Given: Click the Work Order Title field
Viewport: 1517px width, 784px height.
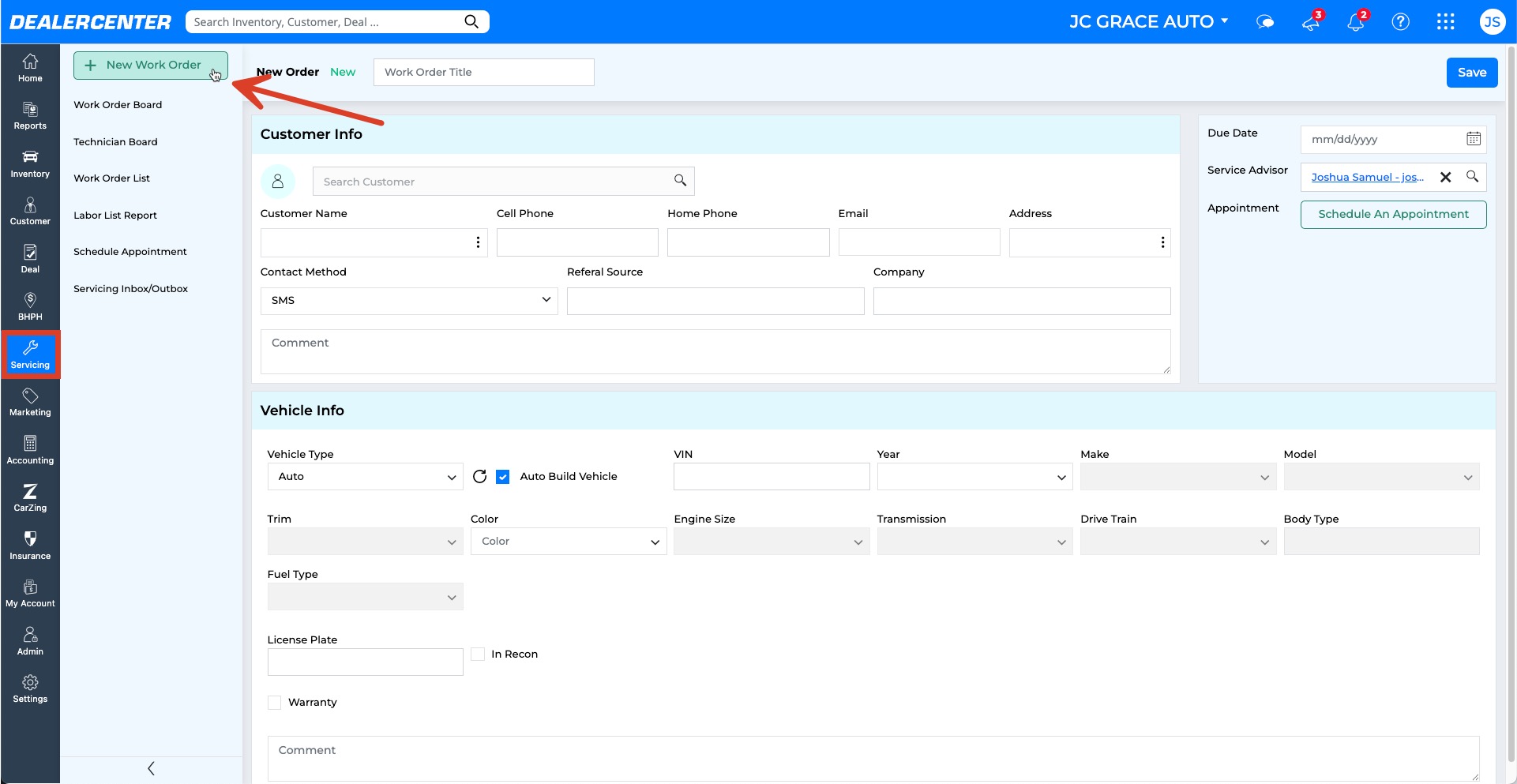Looking at the screenshot, I should [x=483, y=73].
